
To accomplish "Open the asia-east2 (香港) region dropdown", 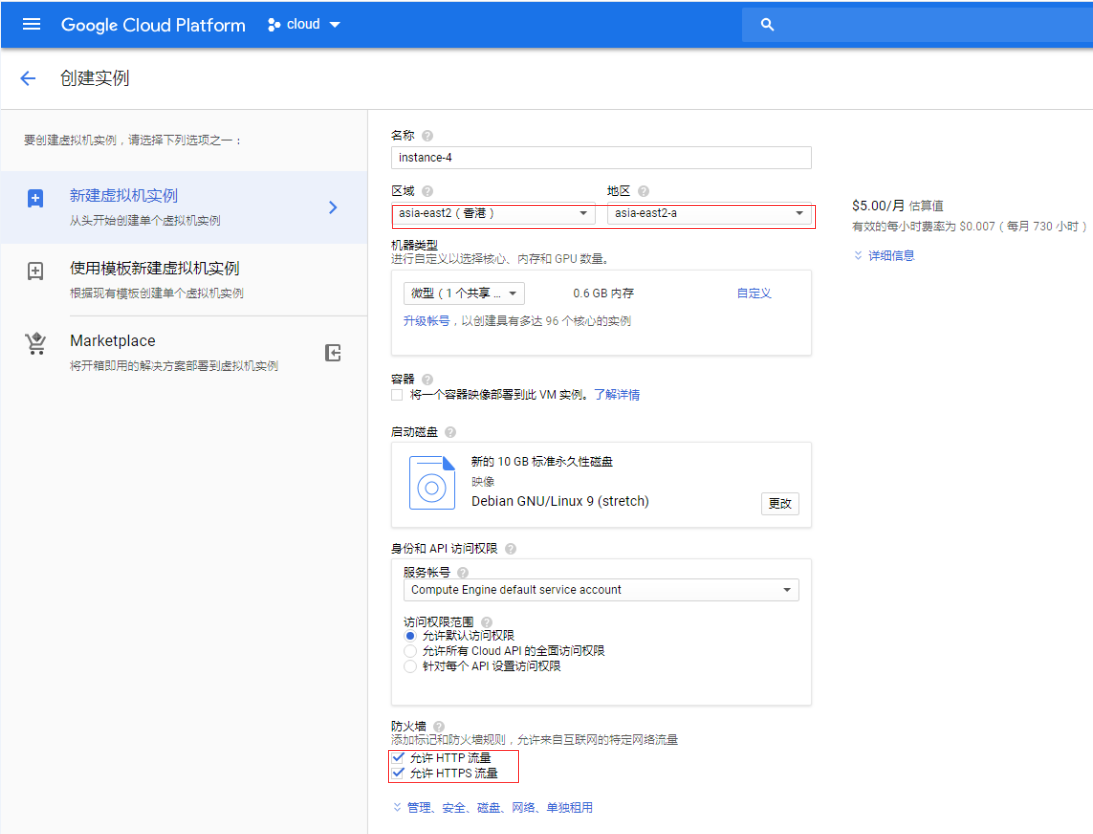I will pyautogui.click(x=494, y=213).
